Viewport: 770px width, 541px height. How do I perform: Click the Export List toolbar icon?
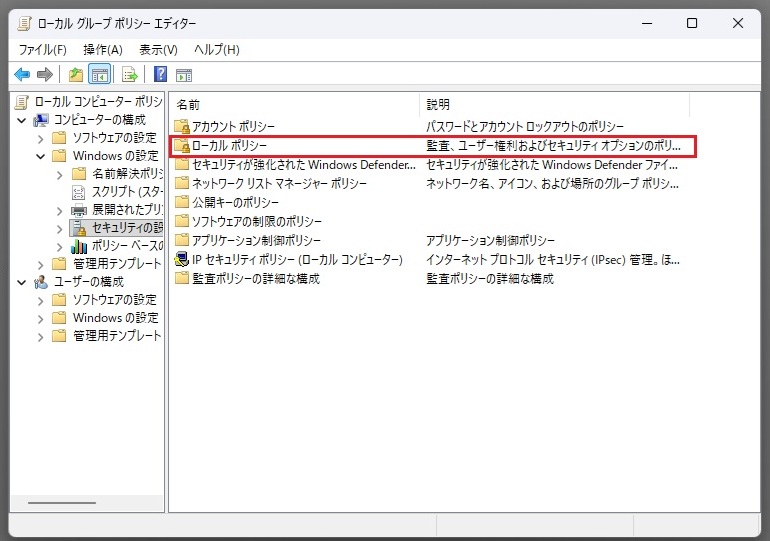click(129, 74)
